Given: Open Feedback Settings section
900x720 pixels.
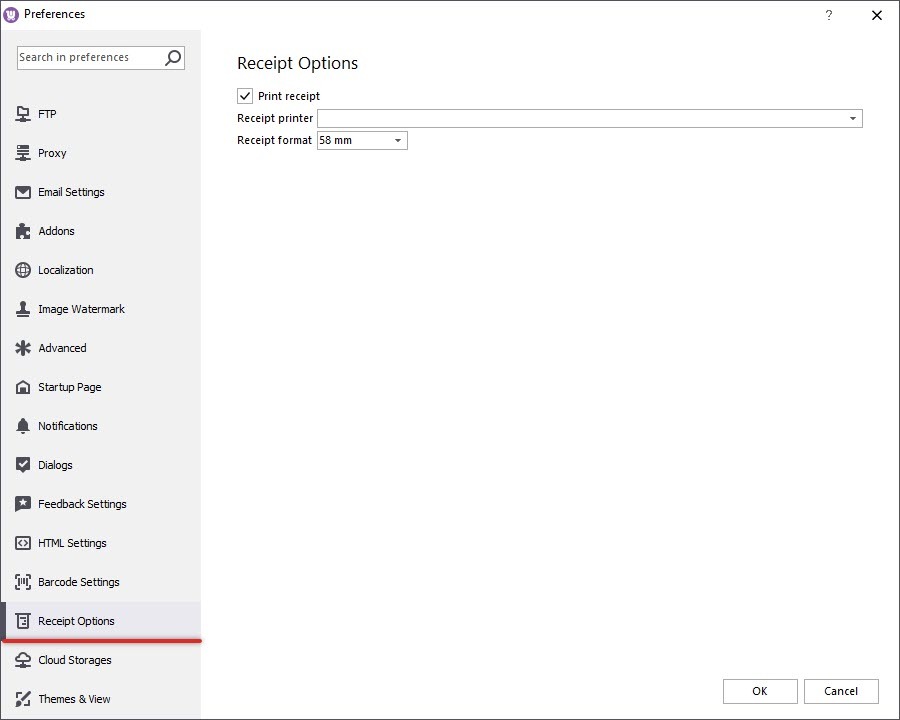Looking at the screenshot, I should point(101,504).
